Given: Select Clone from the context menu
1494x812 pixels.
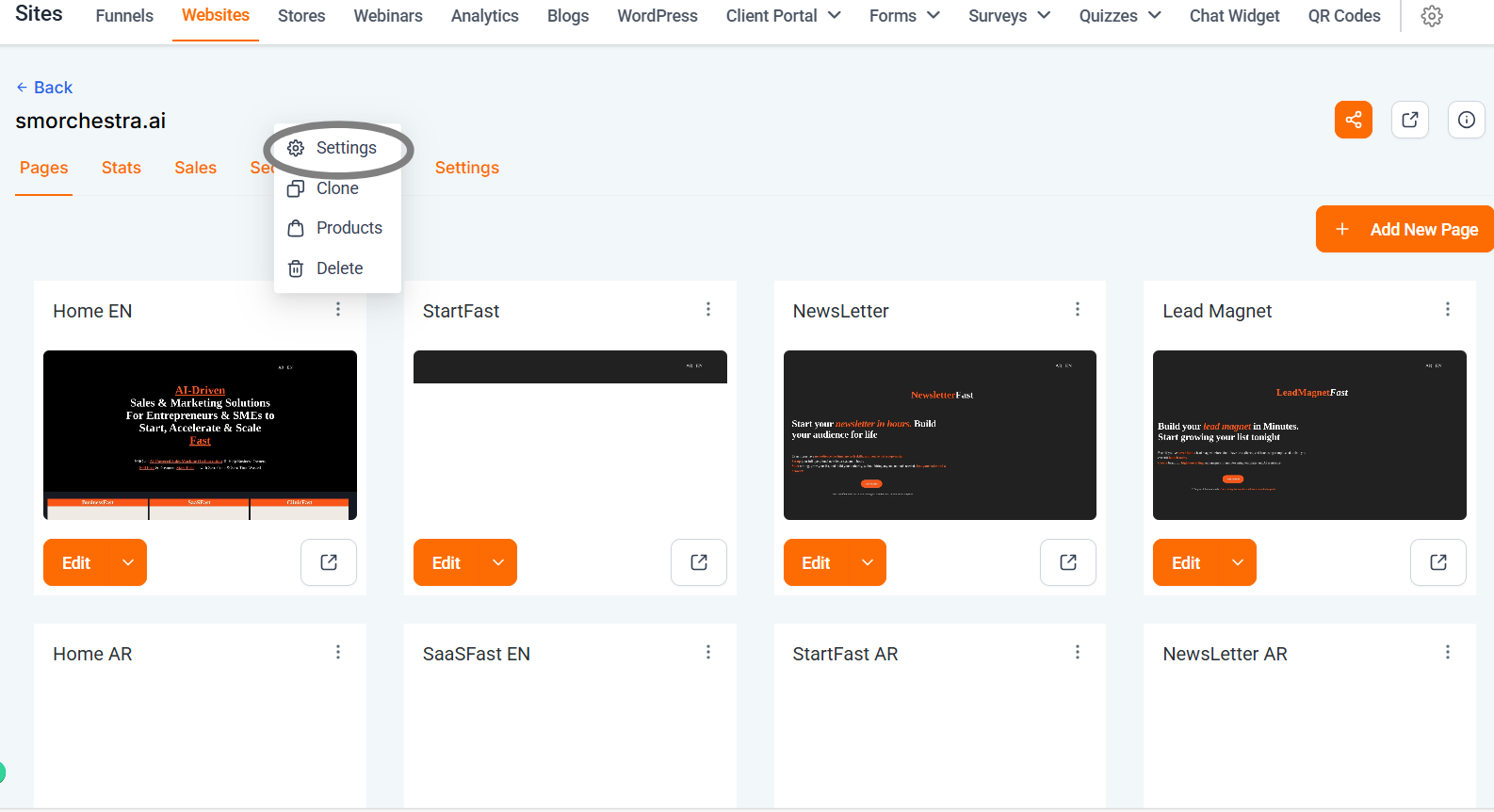Looking at the screenshot, I should 336,188.
